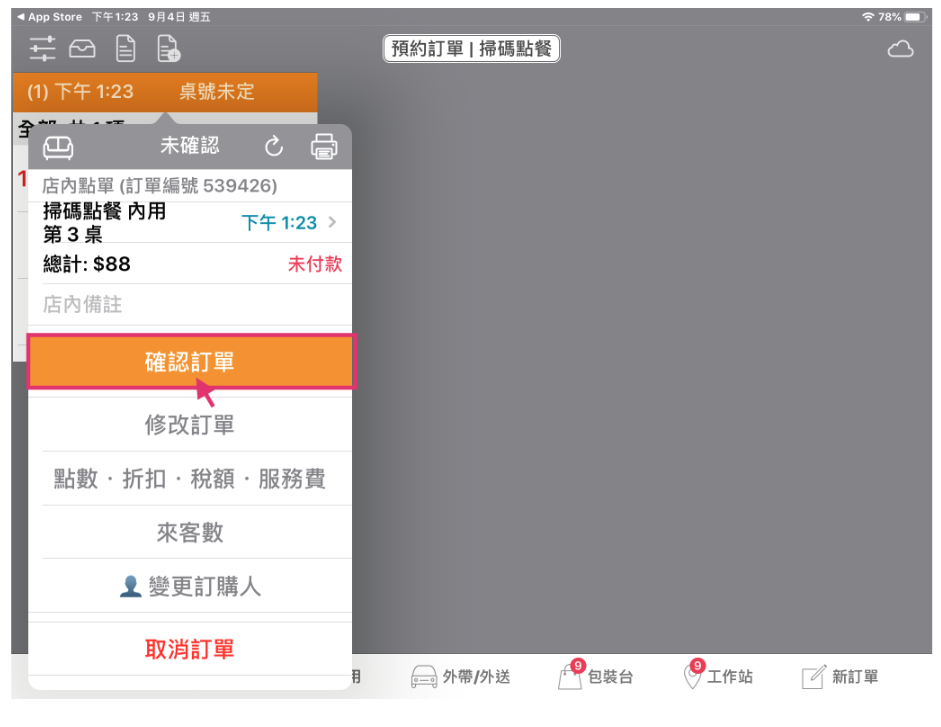Screen dimensions: 941x727
Task: Click the inbox tray icon
Action: pyautogui.click(x=82, y=48)
